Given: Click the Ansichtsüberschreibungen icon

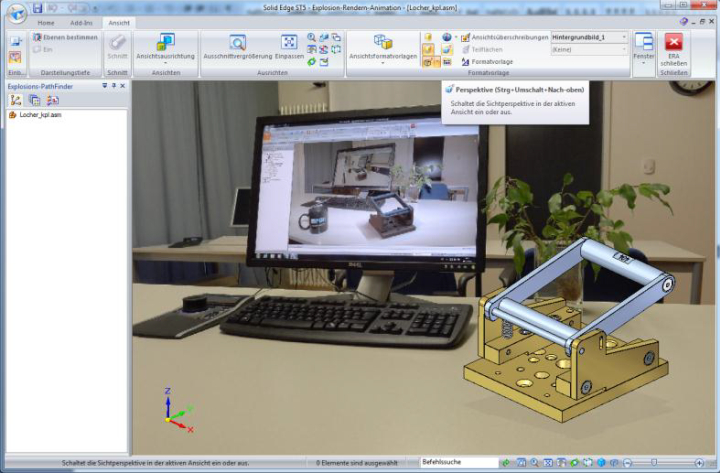Looking at the screenshot, I should click(465, 37).
